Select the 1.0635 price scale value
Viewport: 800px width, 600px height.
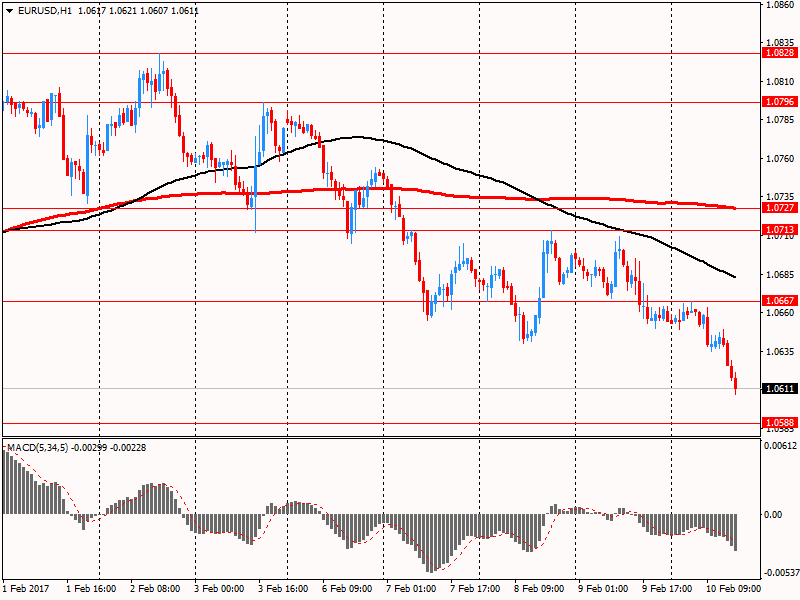[780, 351]
